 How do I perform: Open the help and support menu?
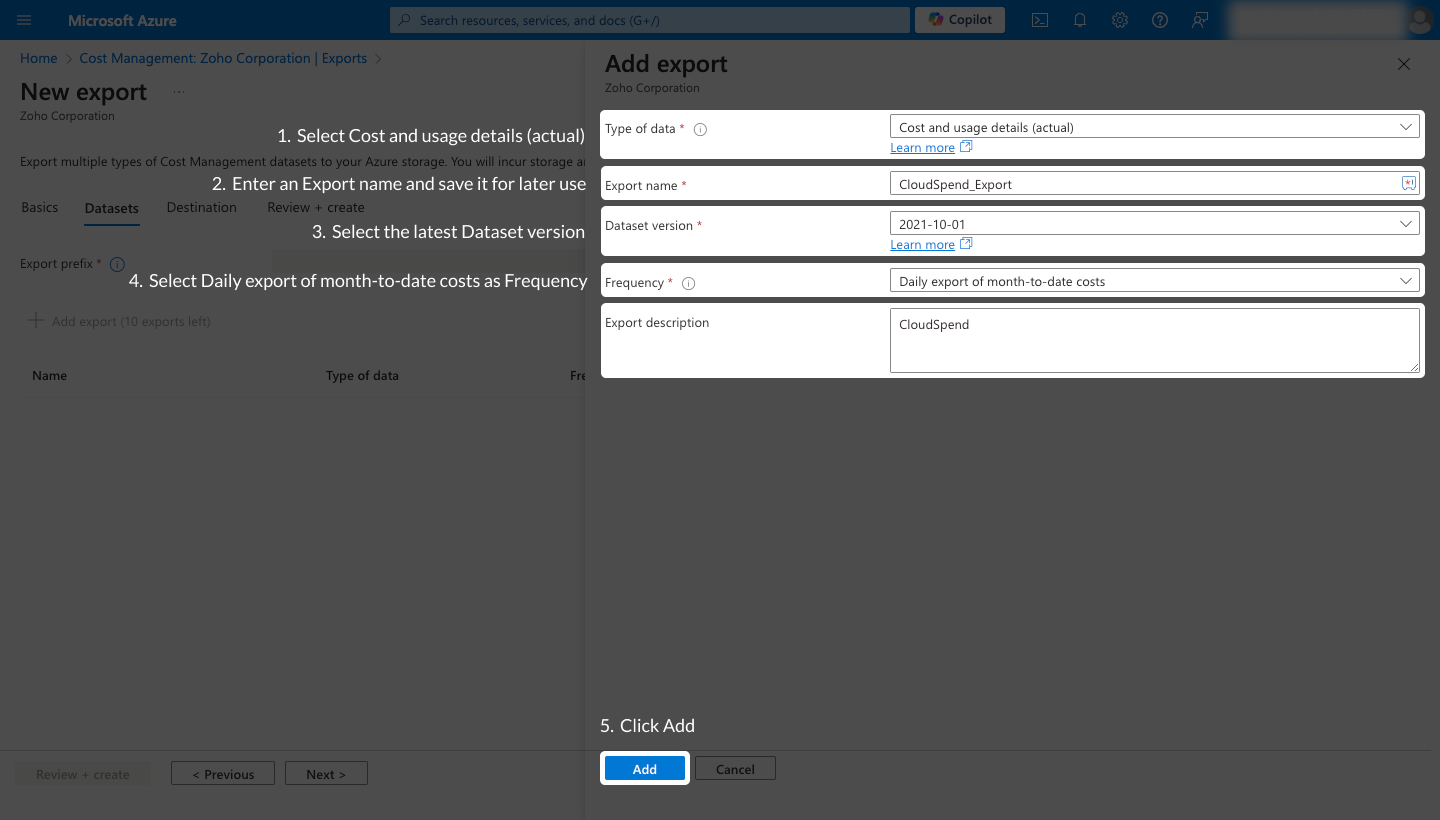coord(1160,20)
